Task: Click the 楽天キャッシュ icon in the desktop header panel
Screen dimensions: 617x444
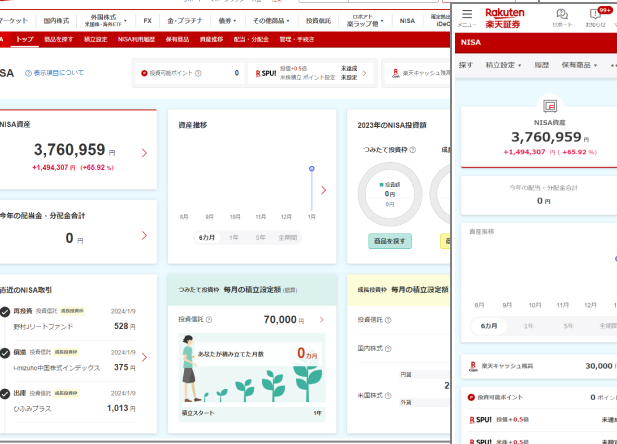Action: (x=396, y=73)
